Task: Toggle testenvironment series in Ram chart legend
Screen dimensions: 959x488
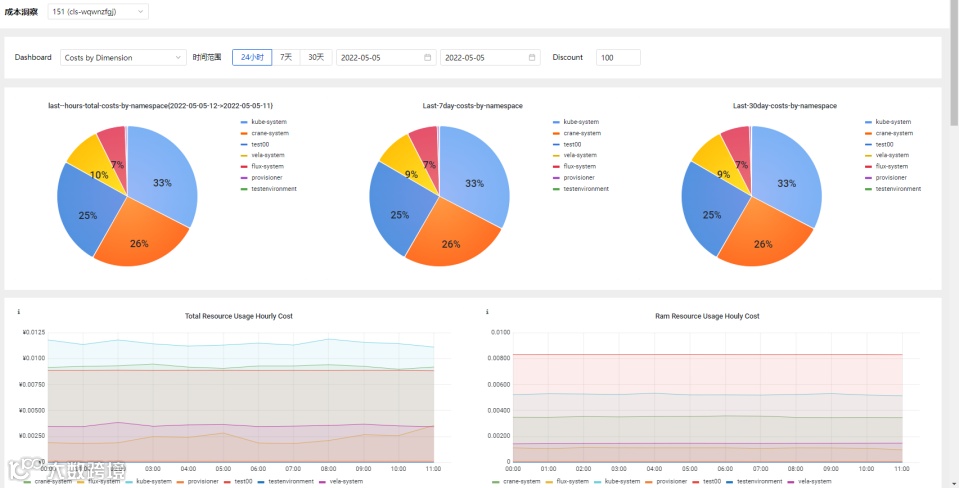Action: click(x=754, y=481)
